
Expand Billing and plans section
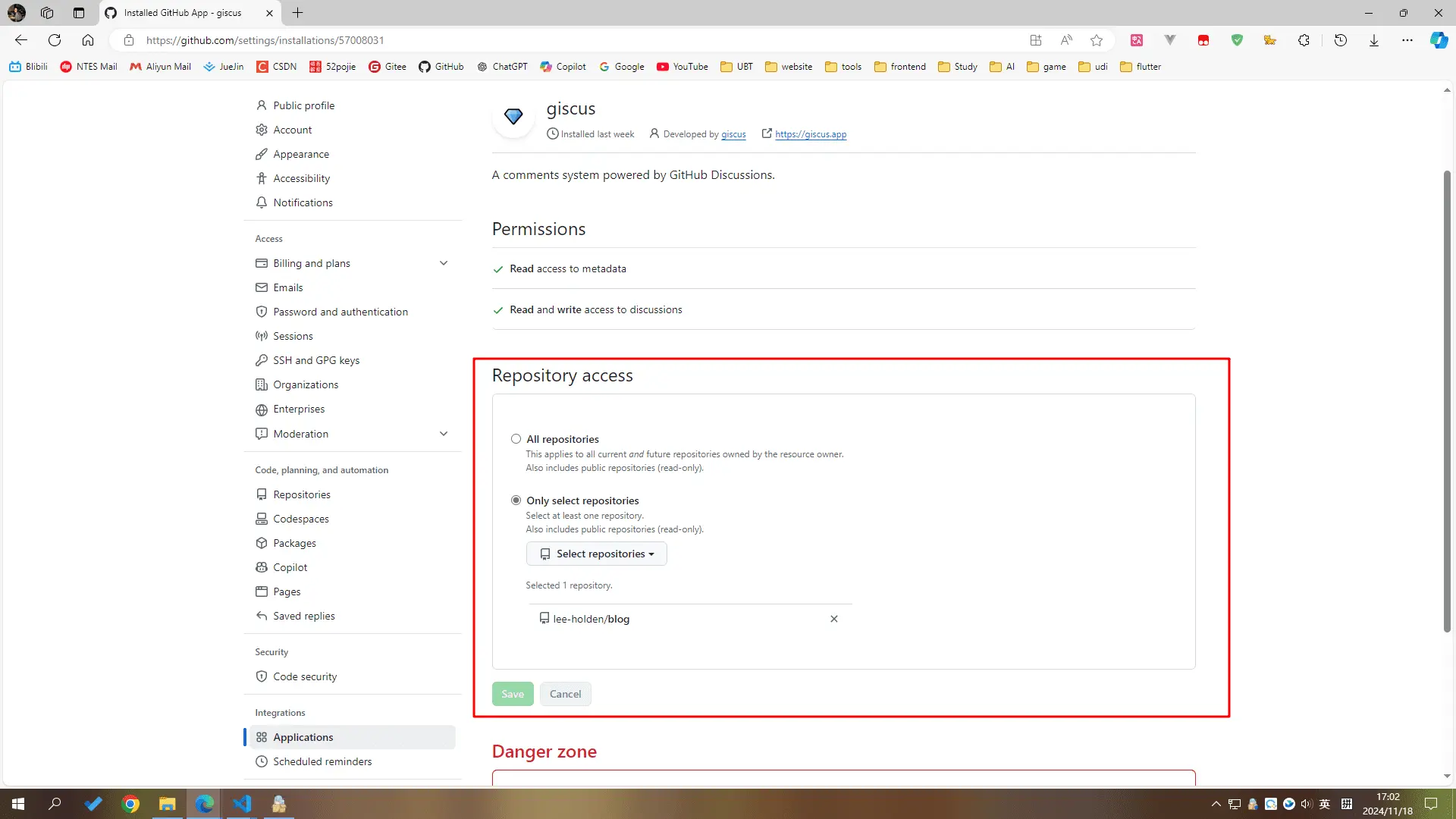[444, 263]
